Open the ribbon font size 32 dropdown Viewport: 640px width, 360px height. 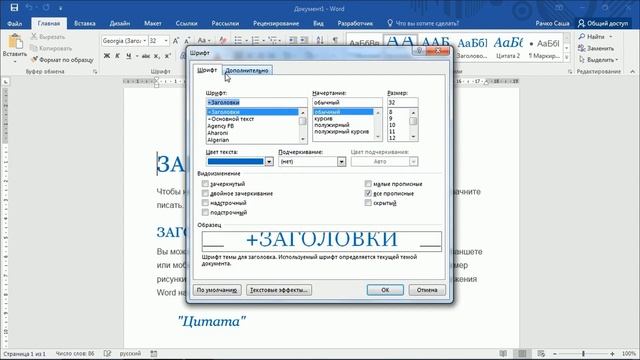coord(166,41)
